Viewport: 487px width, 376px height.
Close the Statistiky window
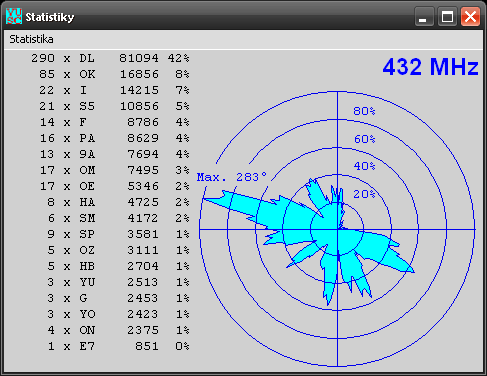470,16
